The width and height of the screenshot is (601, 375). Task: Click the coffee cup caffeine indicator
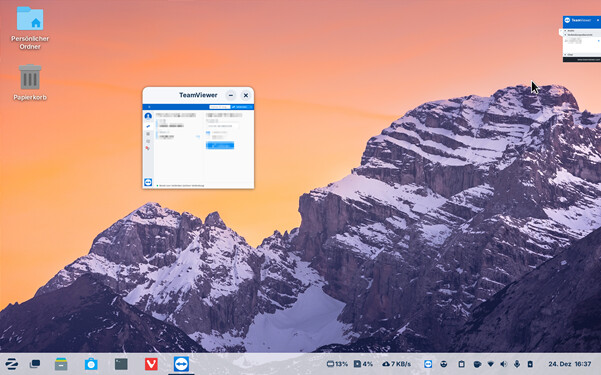point(477,363)
